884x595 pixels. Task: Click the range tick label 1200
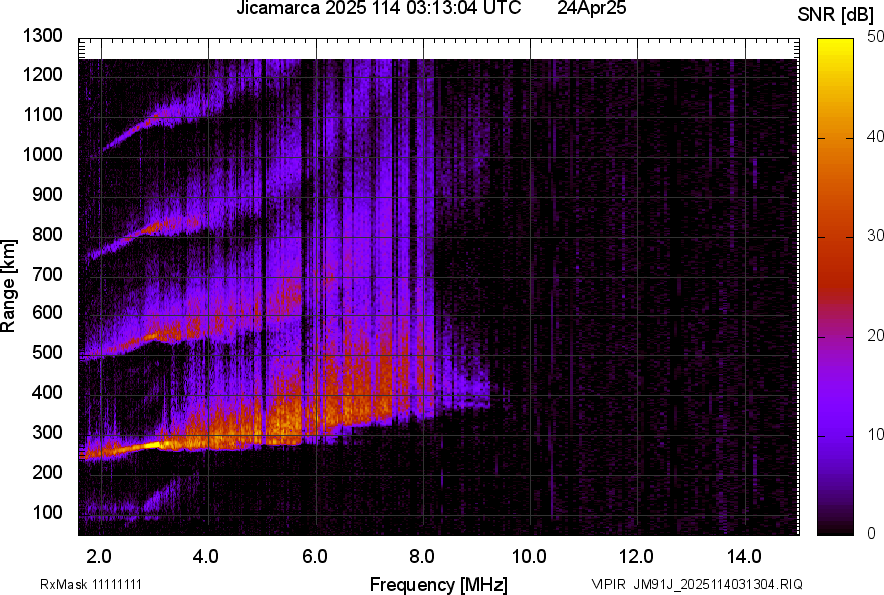(42, 74)
